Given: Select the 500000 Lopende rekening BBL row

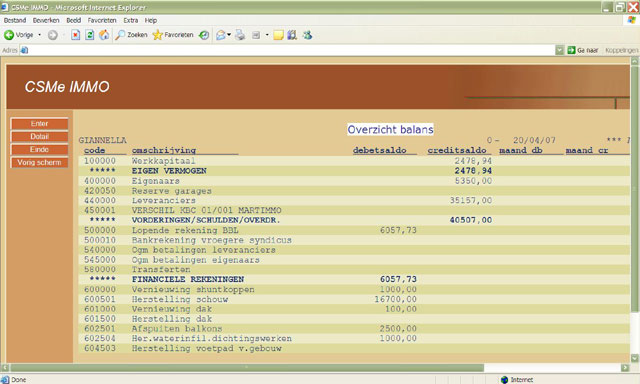Looking at the screenshot, I should tap(354, 230).
